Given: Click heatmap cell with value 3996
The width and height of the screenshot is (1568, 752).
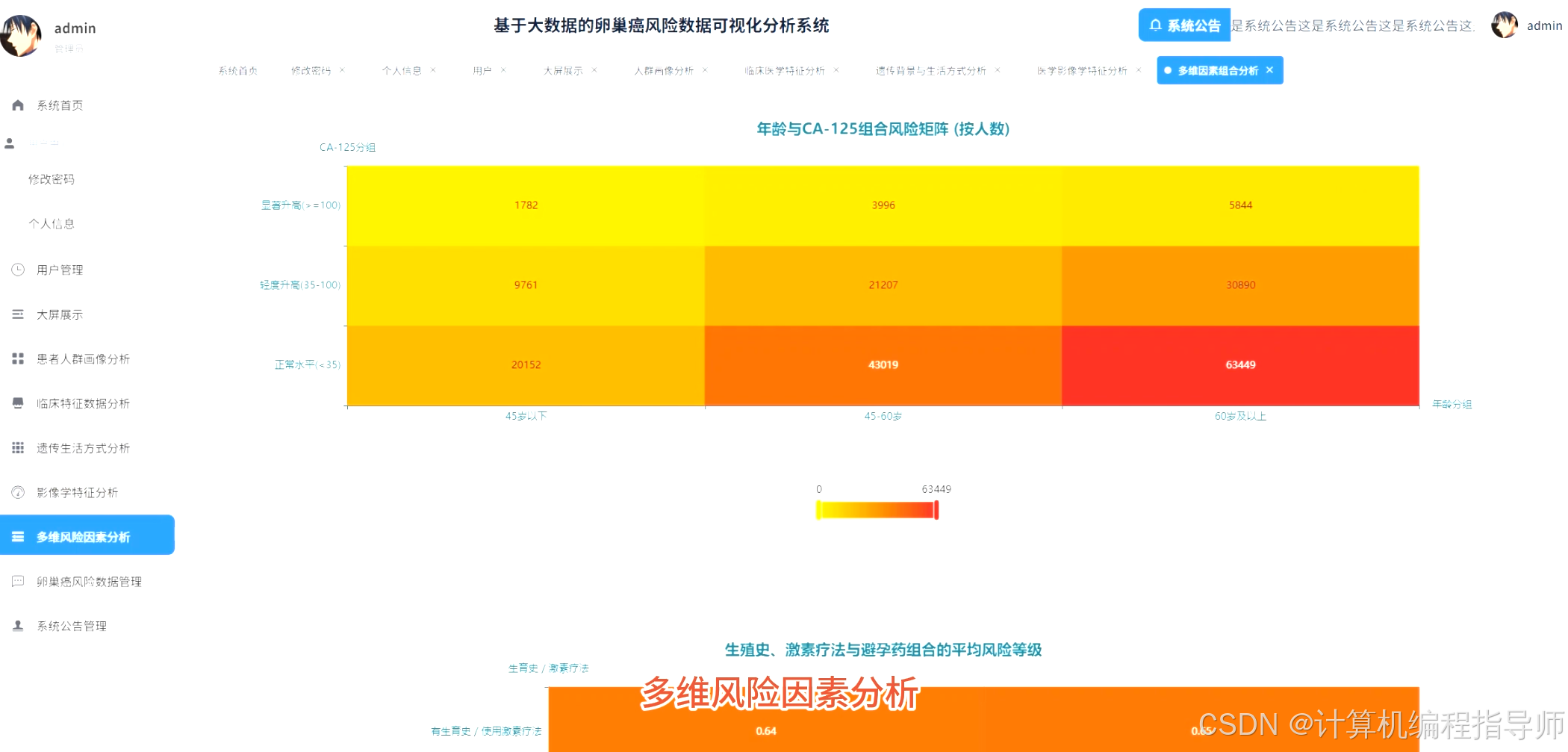Looking at the screenshot, I should pos(883,205).
